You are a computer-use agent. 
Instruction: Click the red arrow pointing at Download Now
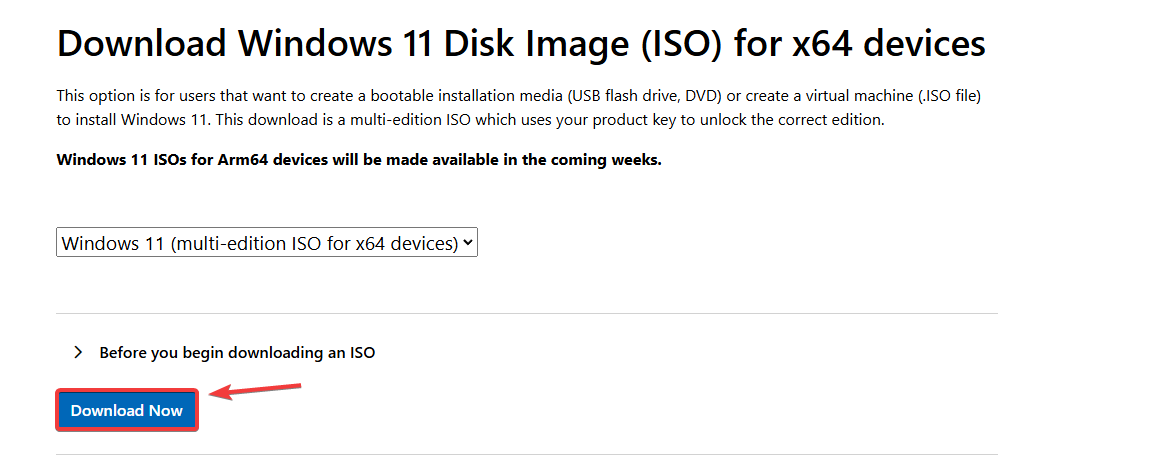pyautogui.click(x=256, y=391)
